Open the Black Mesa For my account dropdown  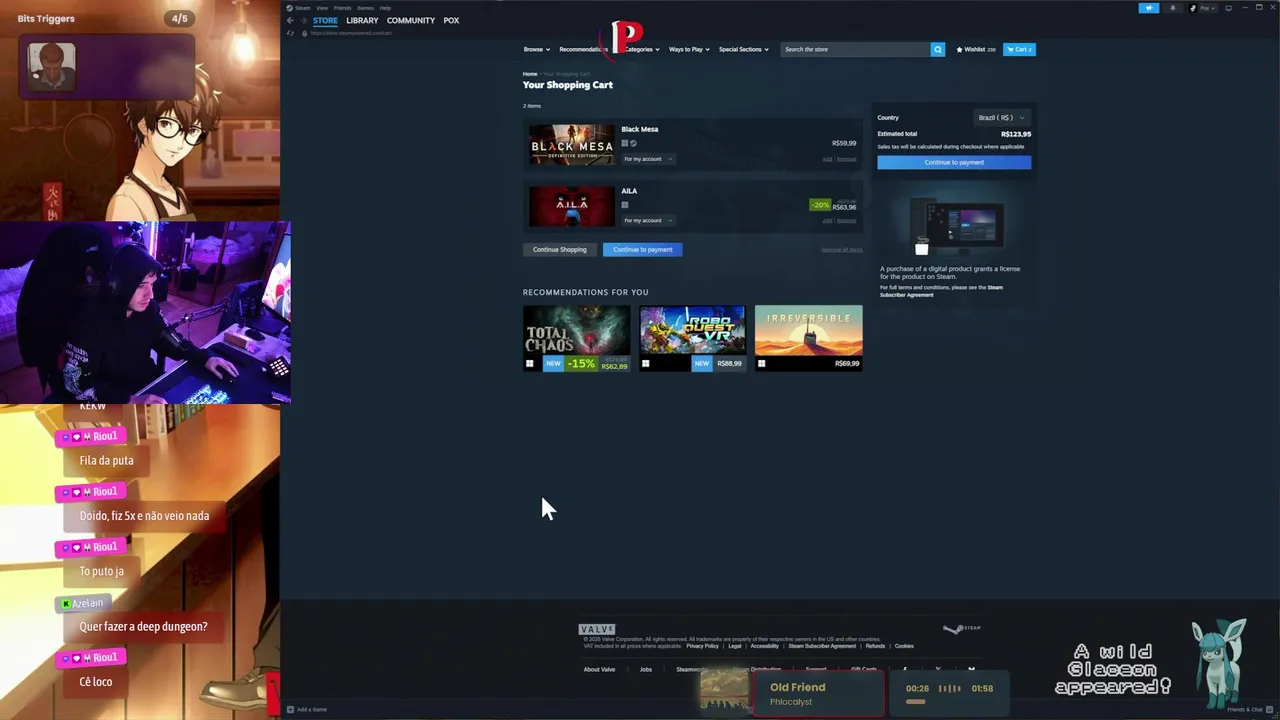[x=647, y=159]
